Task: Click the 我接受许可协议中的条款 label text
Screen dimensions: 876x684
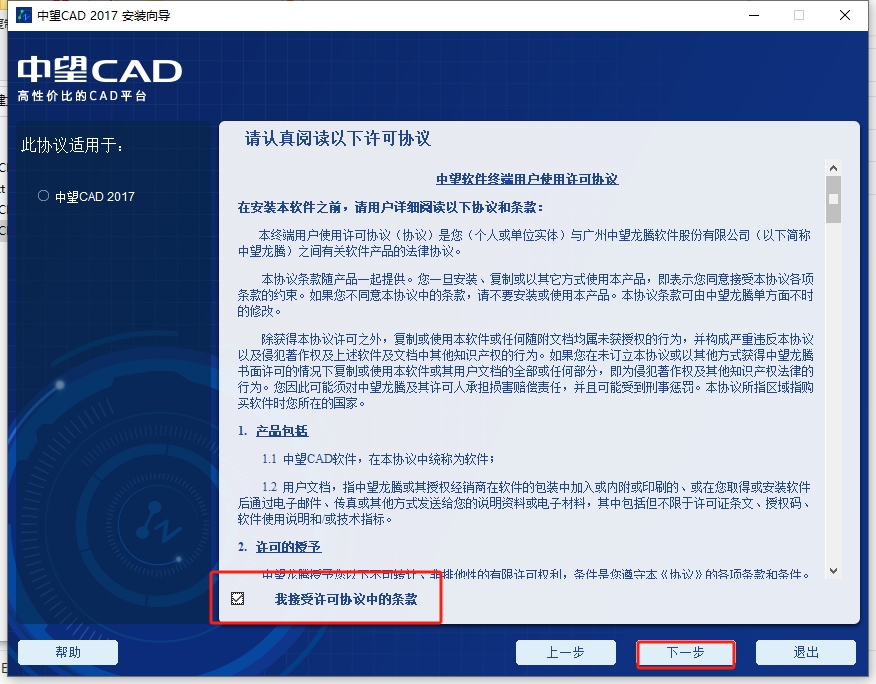Action: tap(346, 600)
